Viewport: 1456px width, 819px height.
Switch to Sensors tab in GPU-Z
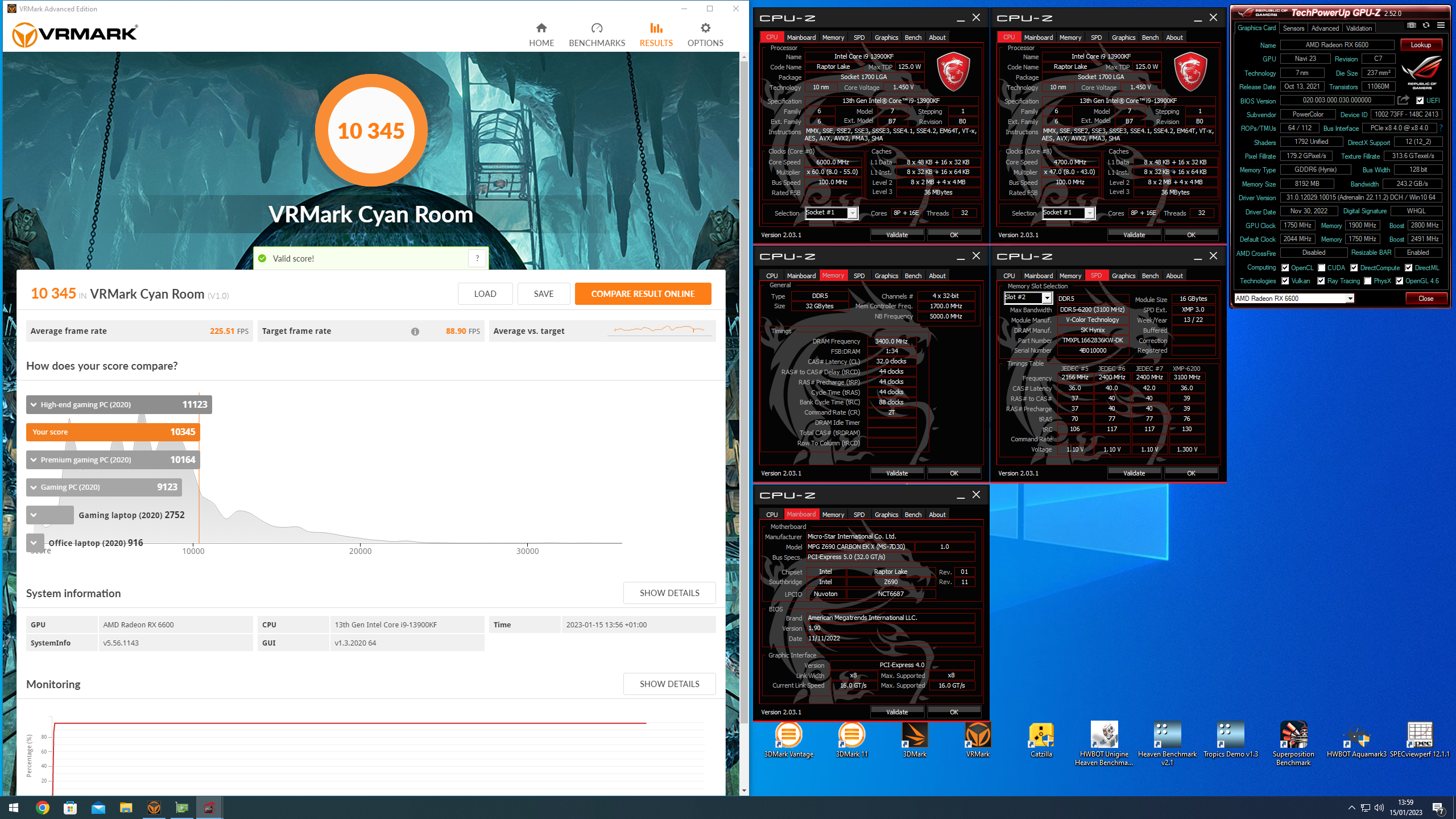coord(1293,28)
